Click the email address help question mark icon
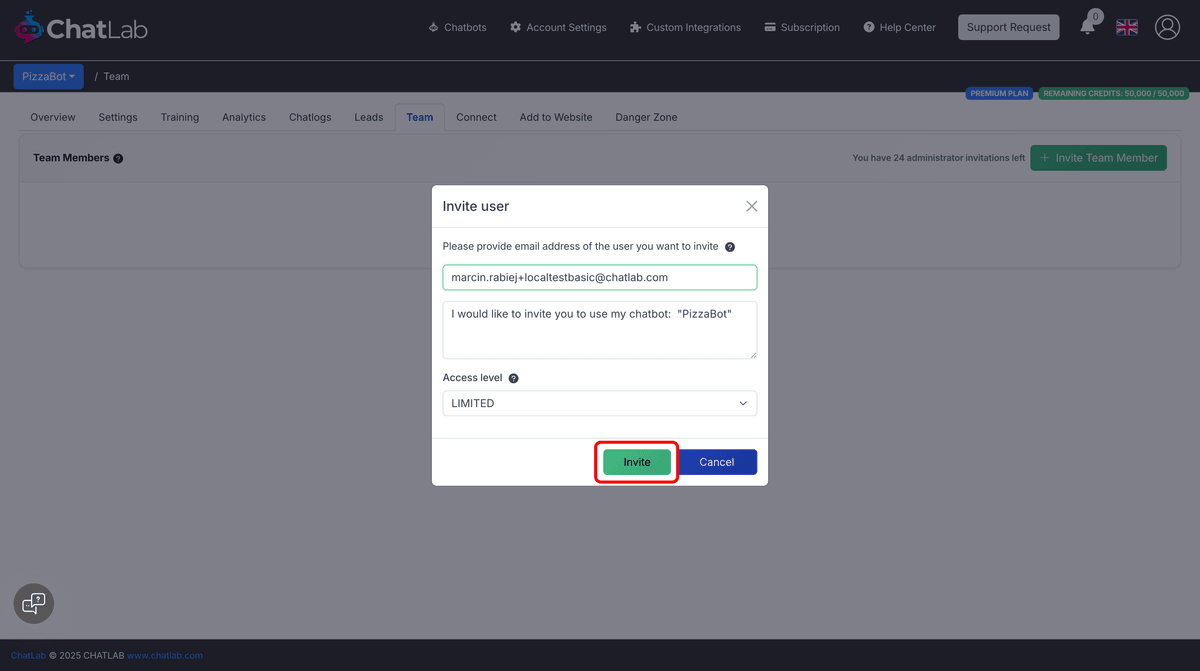Image resolution: width=1200 pixels, height=671 pixels. coord(729,246)
